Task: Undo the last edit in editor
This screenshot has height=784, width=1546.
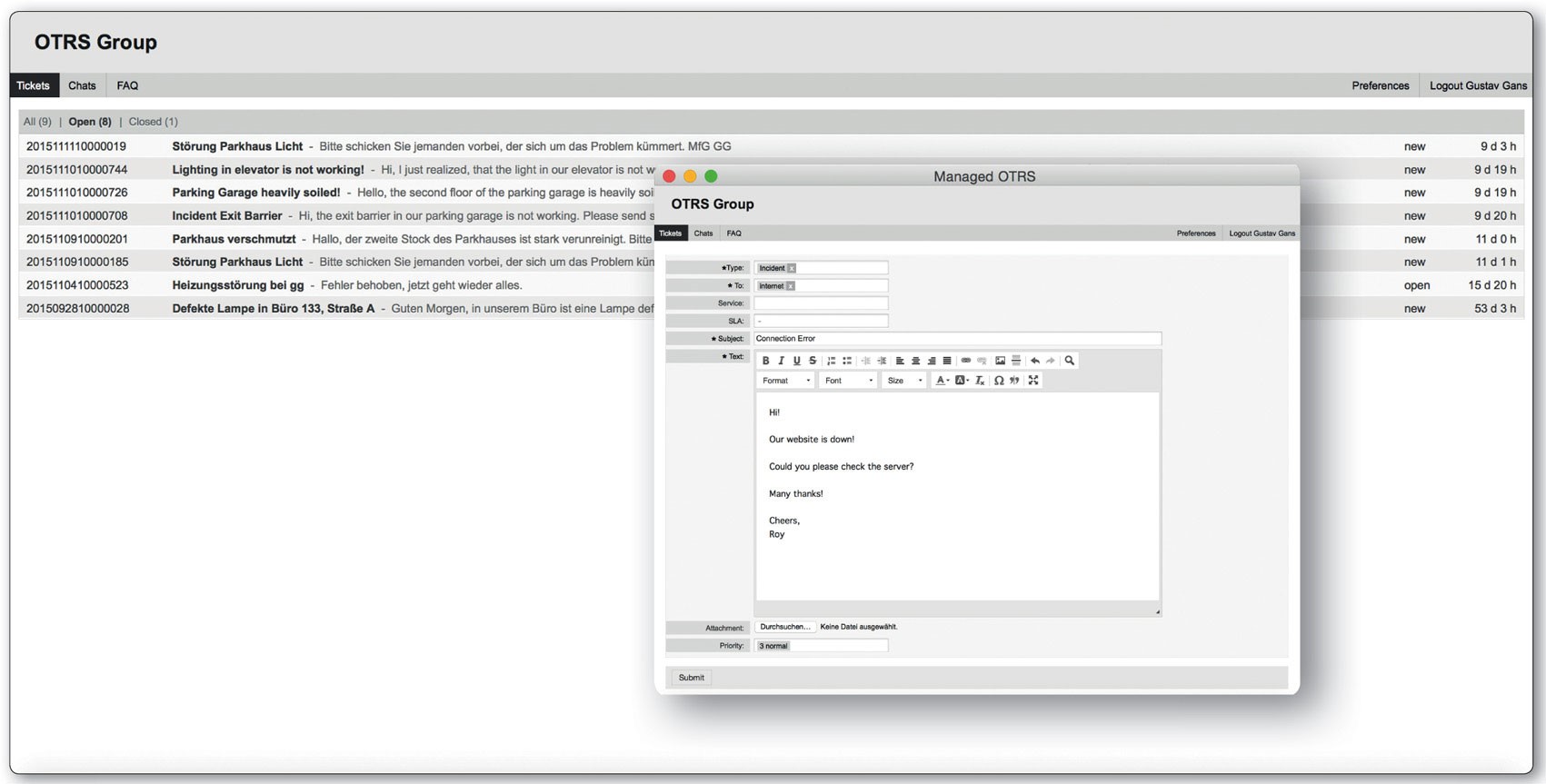Action: [x=1034, y=361]
